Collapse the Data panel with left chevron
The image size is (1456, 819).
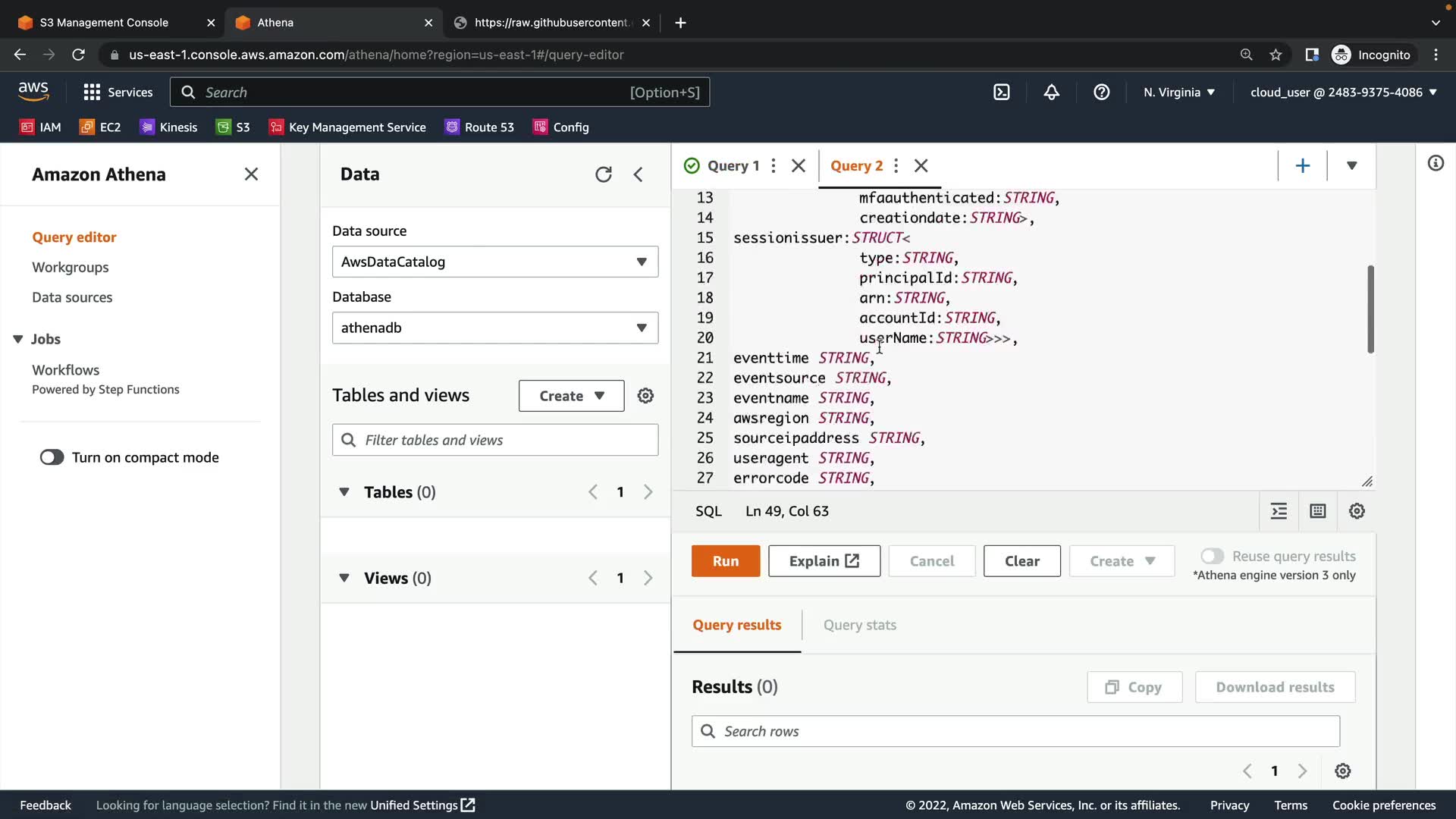pos(639,174)
